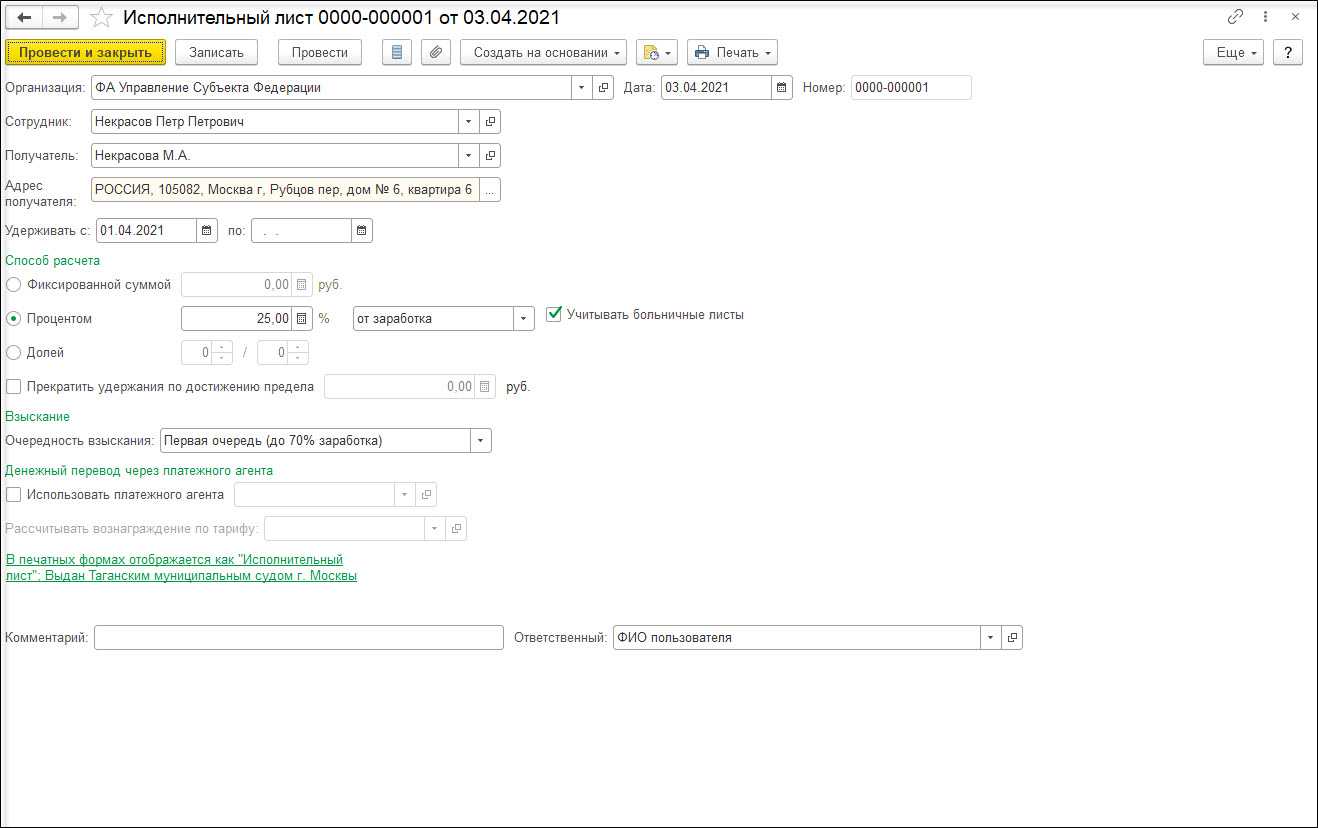Screen dimensions: 1318x828
Task: Open the тариф record card icon
Action: tap(456, 528)
